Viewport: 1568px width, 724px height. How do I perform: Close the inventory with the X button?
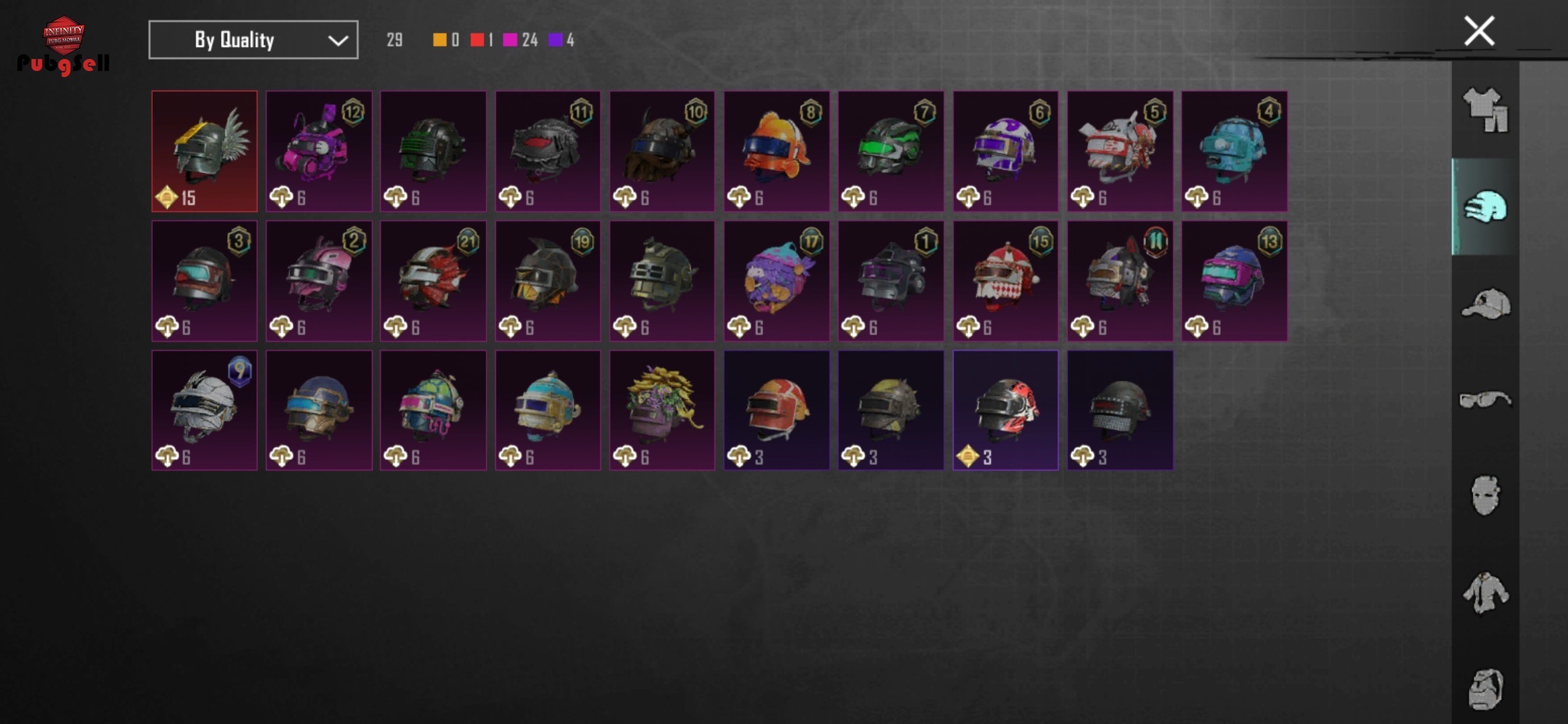pos(1479,31)
